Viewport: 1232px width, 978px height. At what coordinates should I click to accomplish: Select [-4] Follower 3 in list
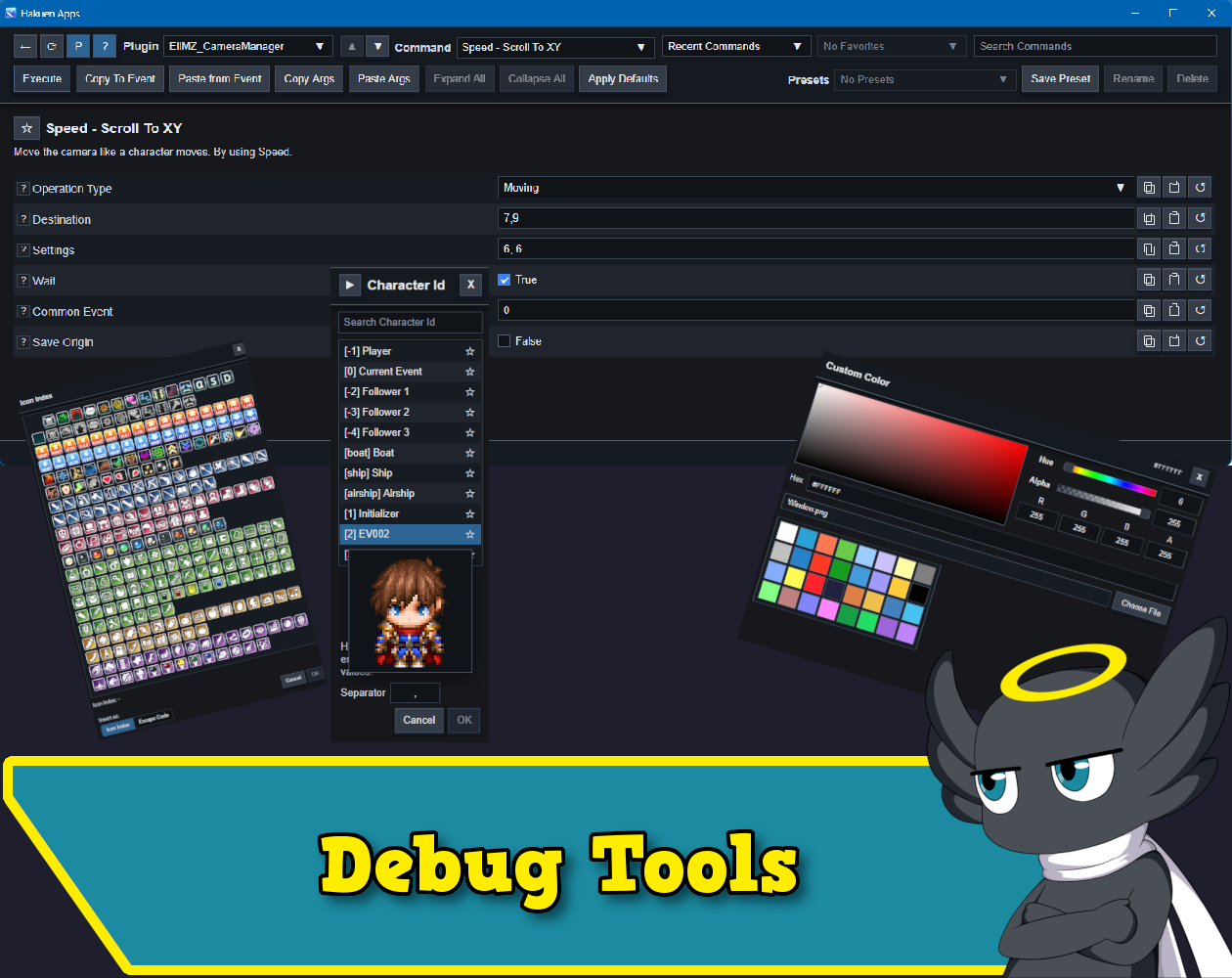click(x=410, y=432)
